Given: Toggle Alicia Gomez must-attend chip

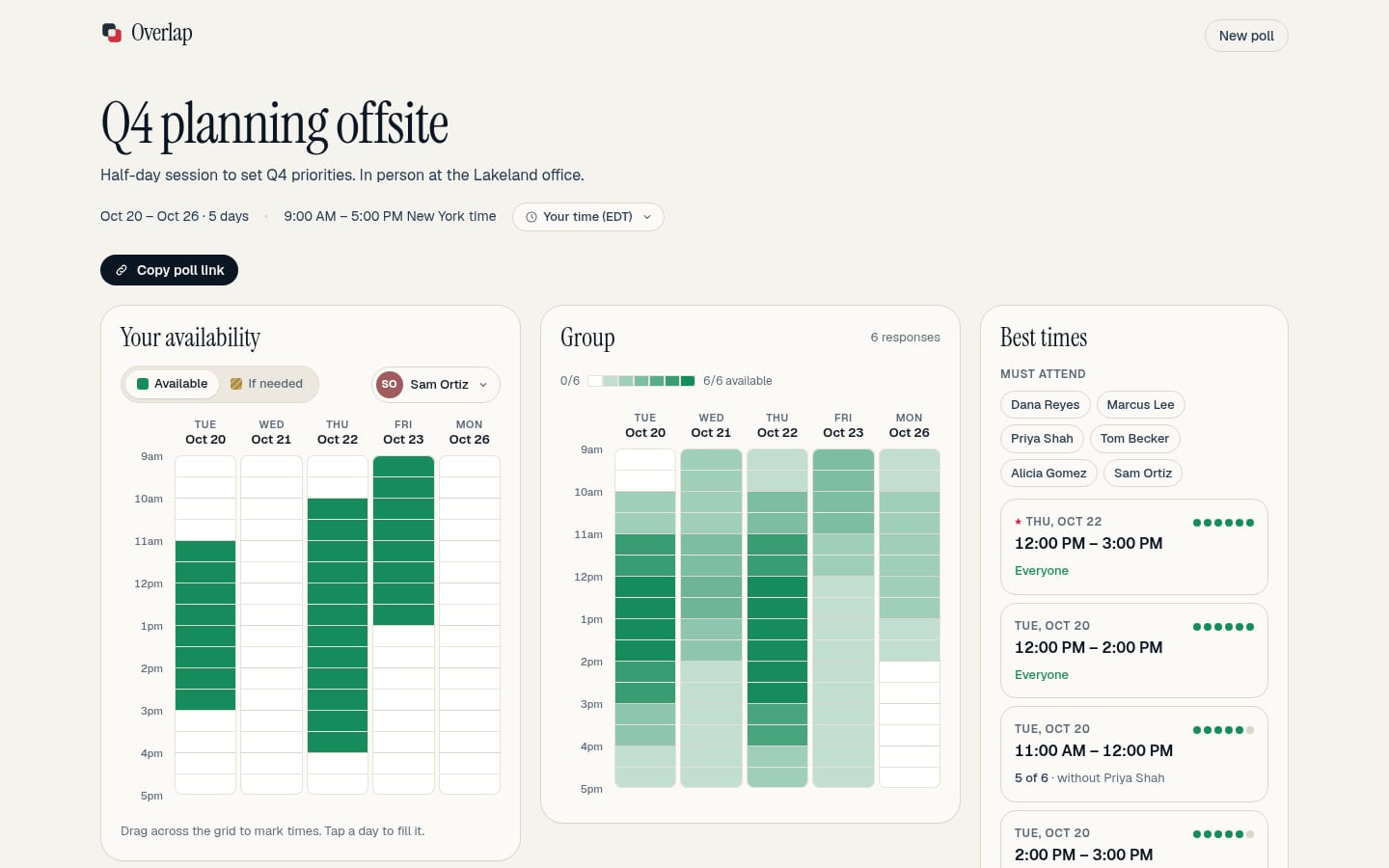Looking at the screenshot, I should pos(1049,474).
